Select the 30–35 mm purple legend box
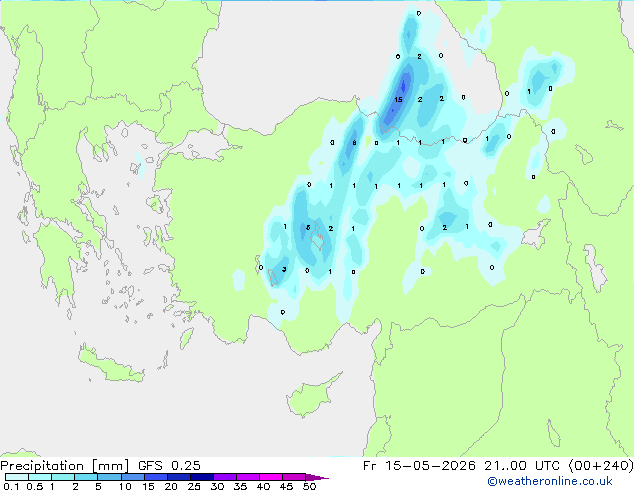The image size is (634, 490). (x=225, y=477)
